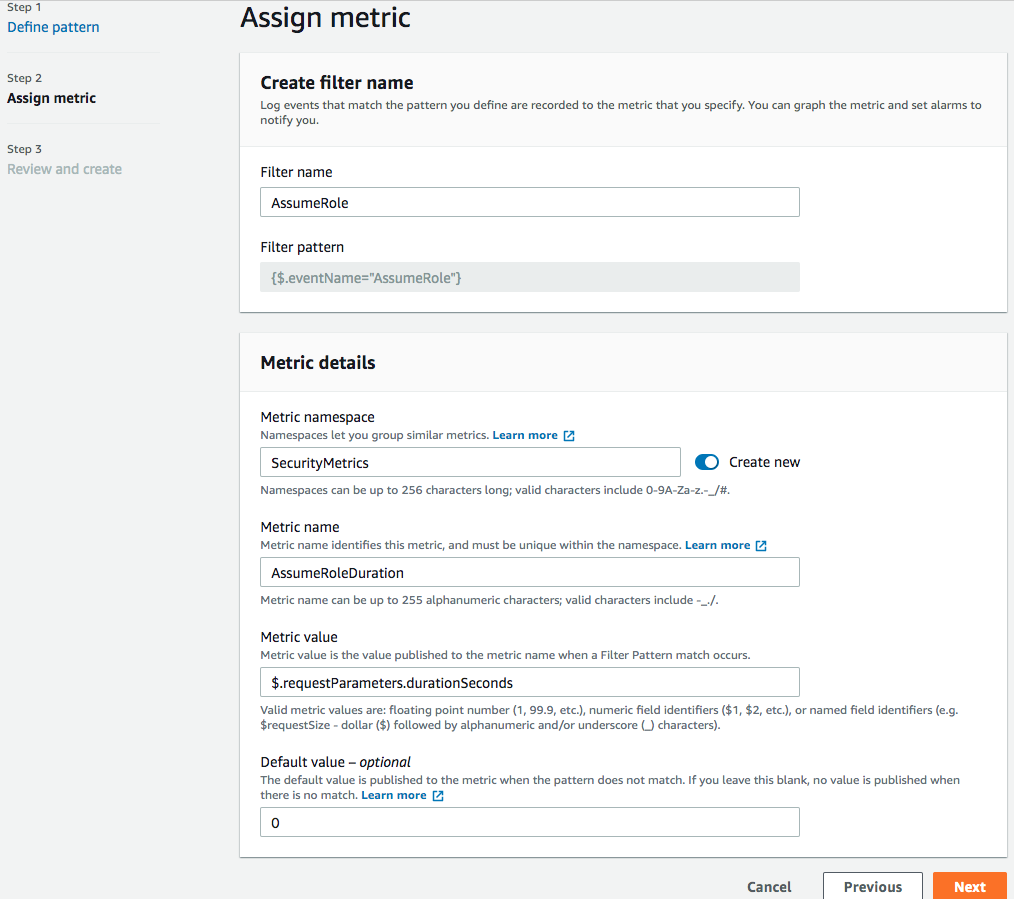The image size is (1014, 899).
Task: Click the Metric value input field
Action: click(x=529, y=682)
